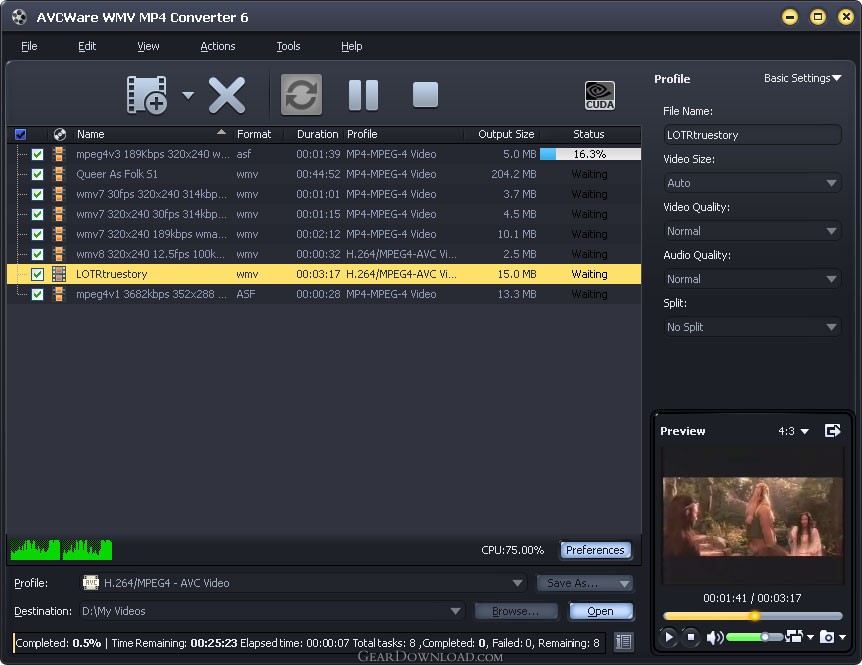Image resolution: width=862 pixels, height=665 pixels.
Task: Open the H.264/MPEG4 - AVC Video profile dropdown
Action: pyautogui.click(x=517, y=583)
